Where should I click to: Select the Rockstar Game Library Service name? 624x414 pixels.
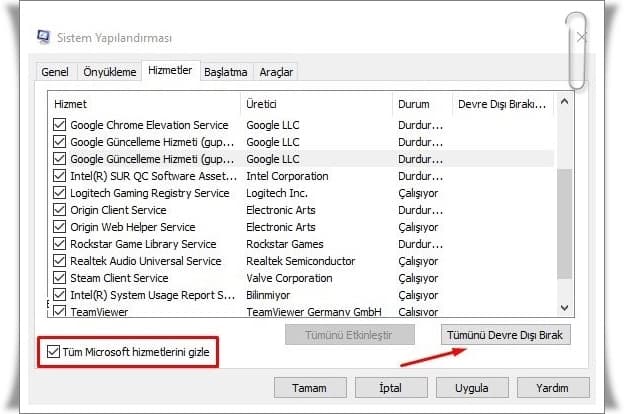click(143, 244)
